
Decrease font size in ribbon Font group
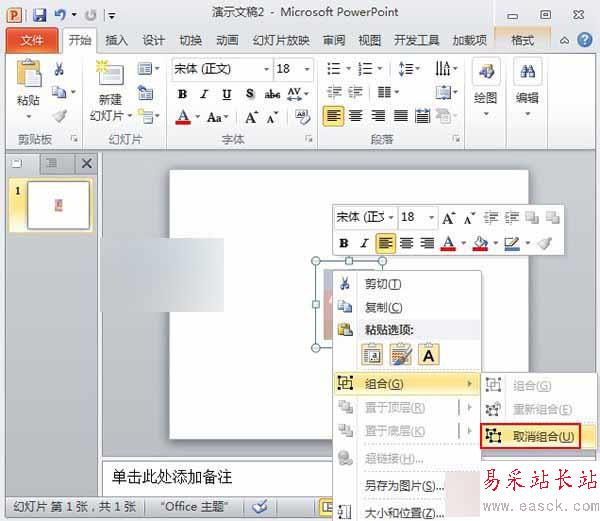click(272, 117)
